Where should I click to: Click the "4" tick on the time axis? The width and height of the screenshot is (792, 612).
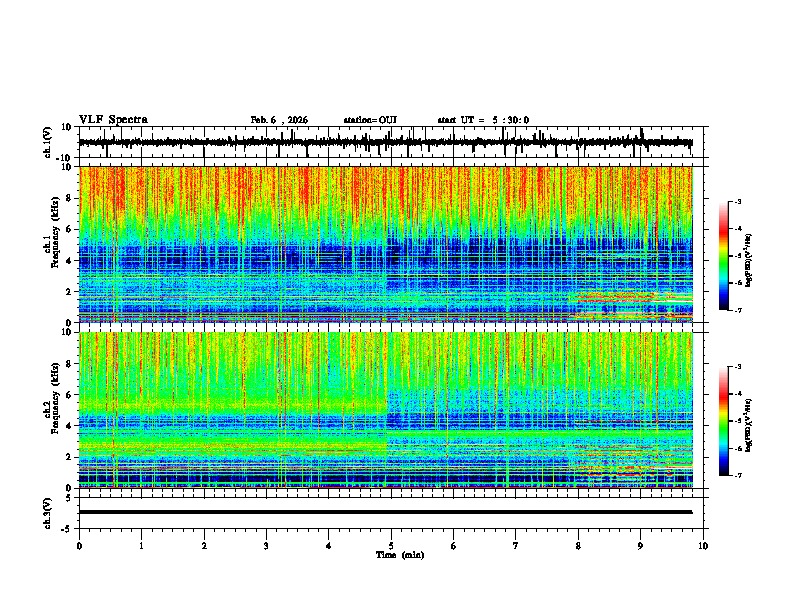tap(329, 546)
